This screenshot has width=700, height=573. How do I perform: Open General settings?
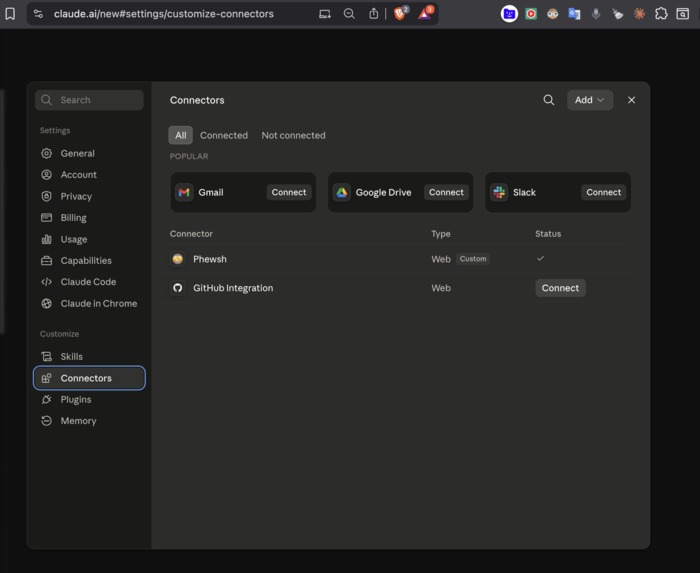pos(89,154)
